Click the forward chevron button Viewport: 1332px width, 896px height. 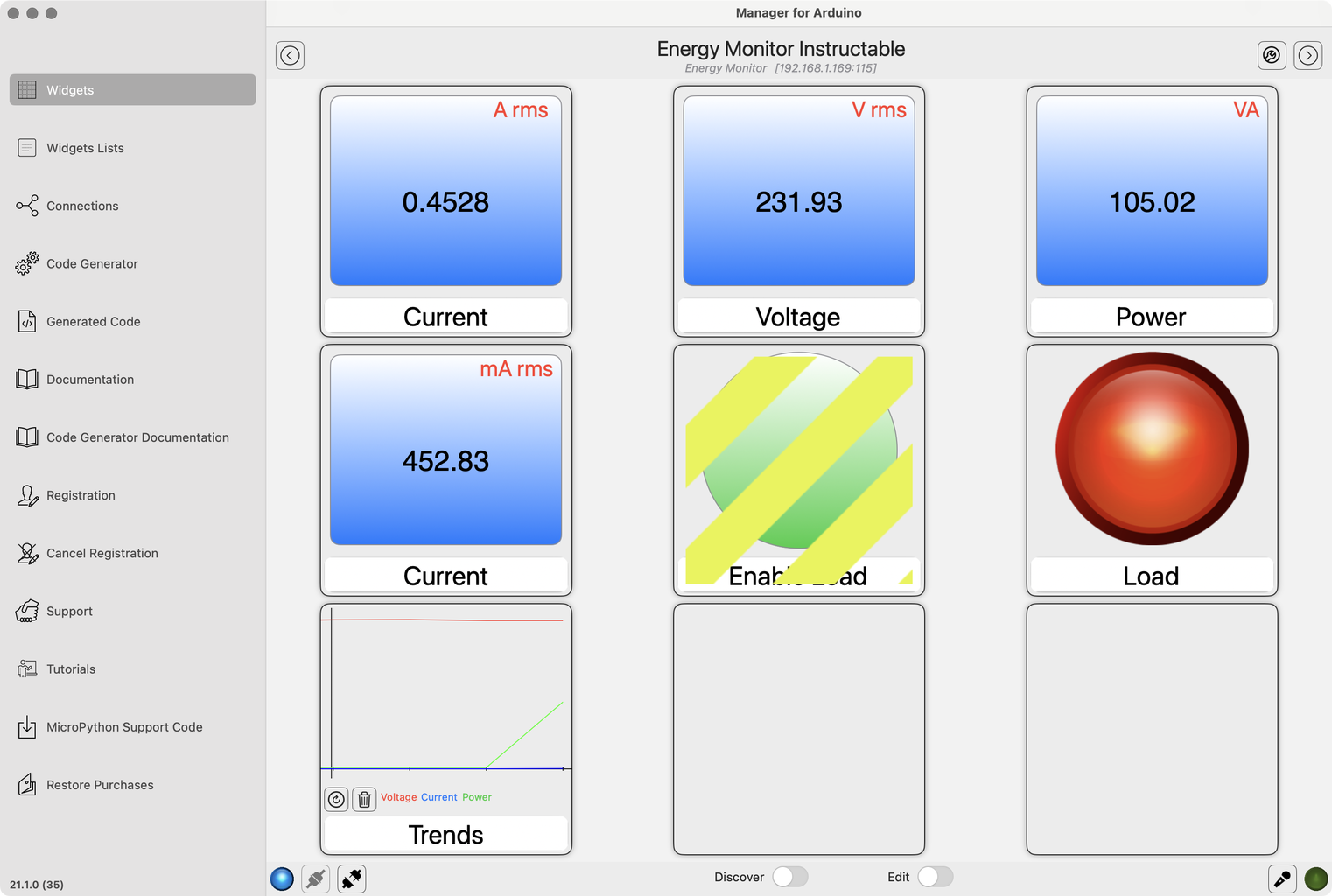pyautogui.click(x=1308, y=55)
